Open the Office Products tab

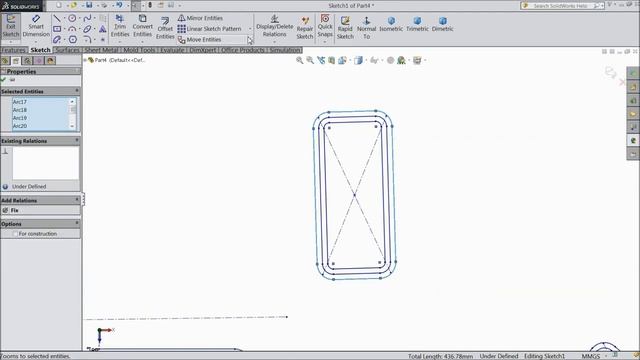243,50
